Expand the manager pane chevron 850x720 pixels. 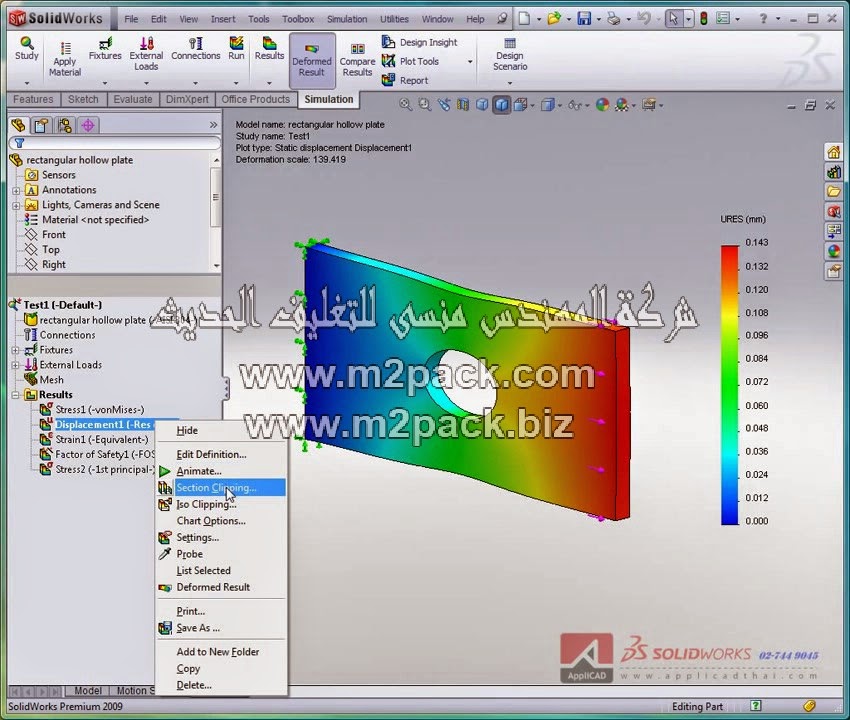[x=214, y=125]
